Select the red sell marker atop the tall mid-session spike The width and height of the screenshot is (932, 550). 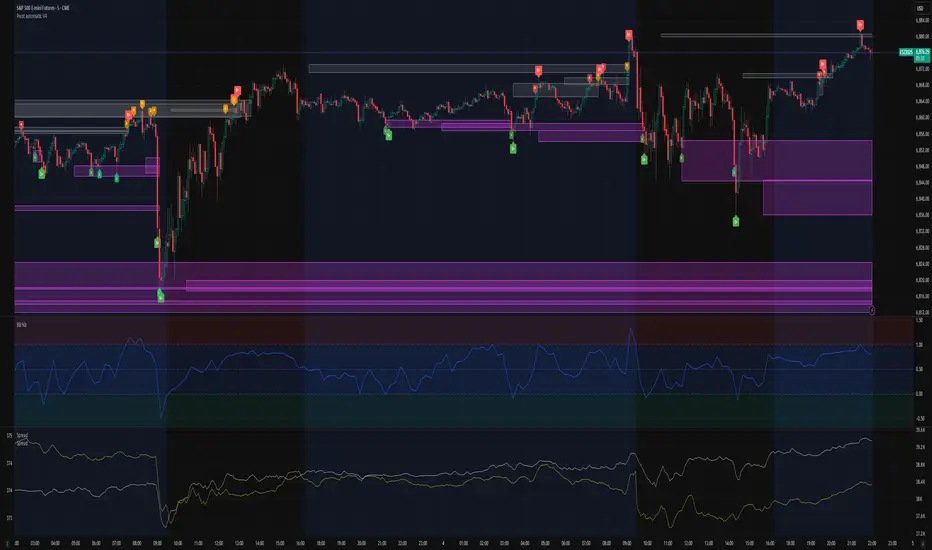[x=628, y=36]
